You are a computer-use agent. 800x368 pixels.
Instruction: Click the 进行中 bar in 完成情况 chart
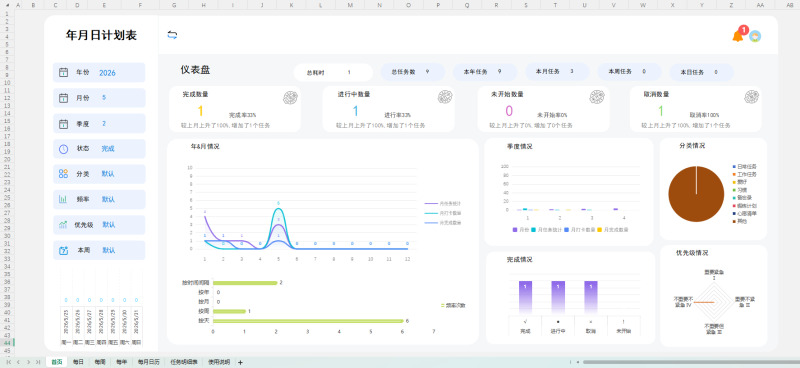point(558,298)
